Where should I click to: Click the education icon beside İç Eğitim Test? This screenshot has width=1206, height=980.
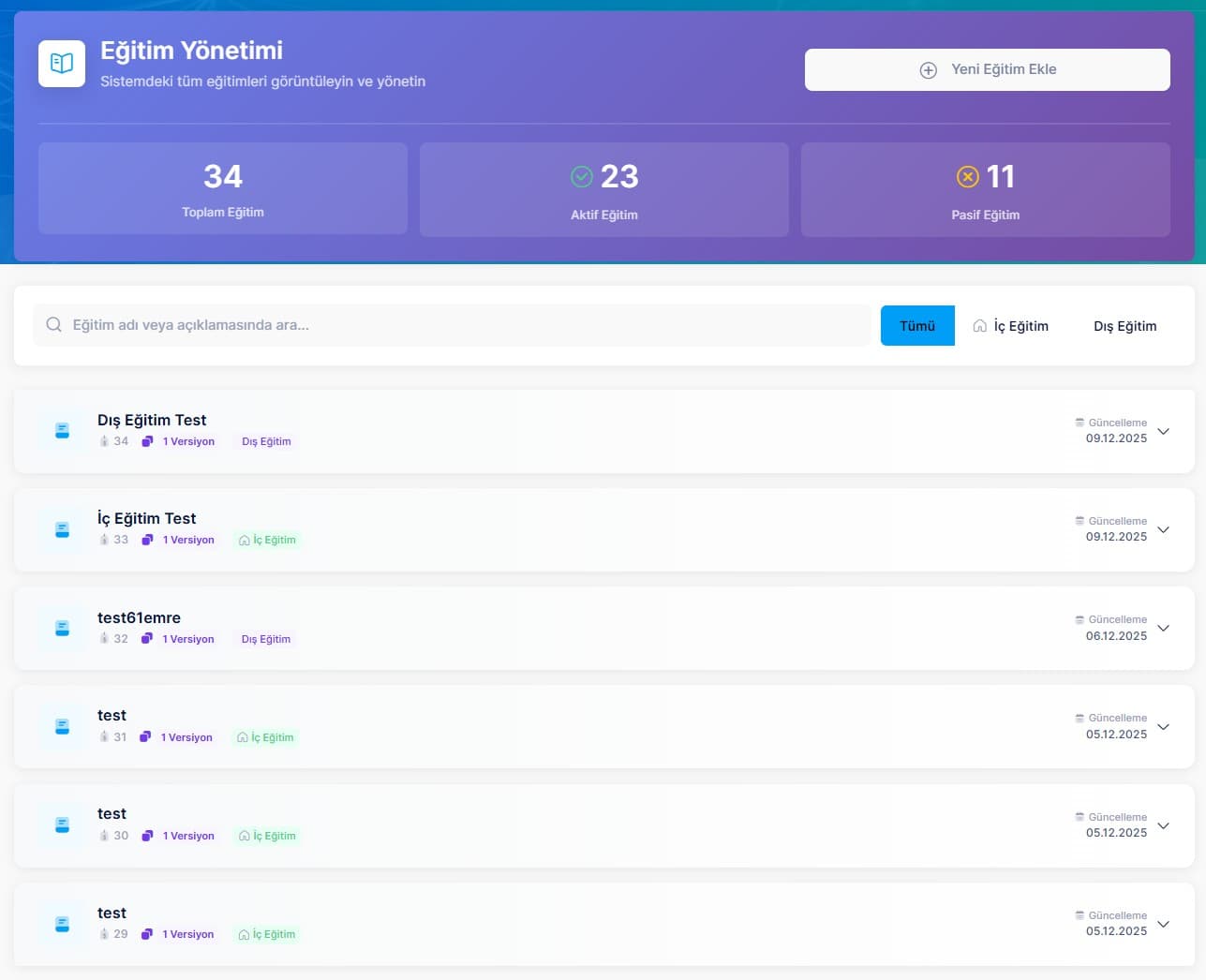(61, 529)
